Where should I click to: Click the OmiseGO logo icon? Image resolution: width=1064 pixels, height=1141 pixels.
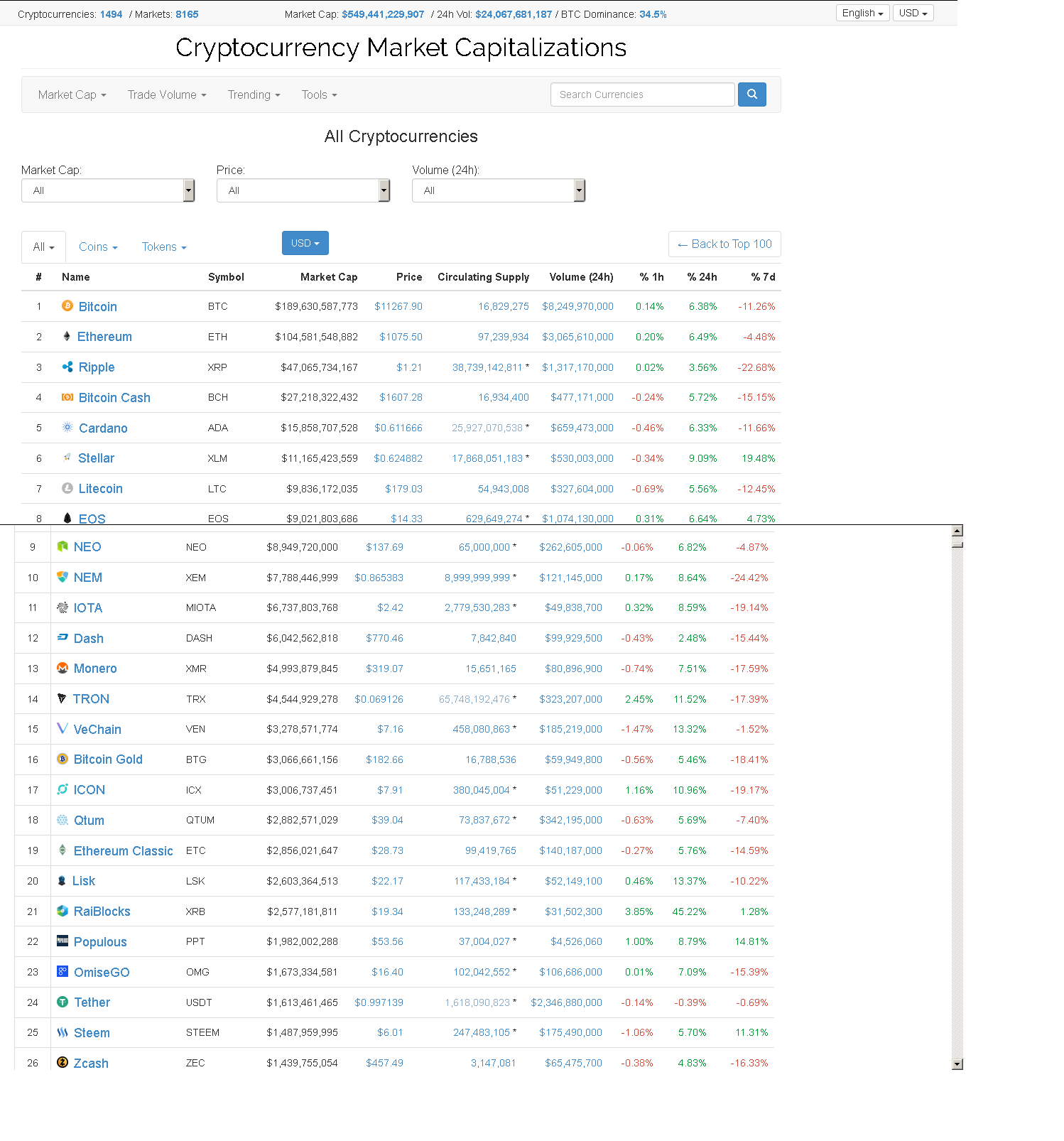tap(63, 971)
